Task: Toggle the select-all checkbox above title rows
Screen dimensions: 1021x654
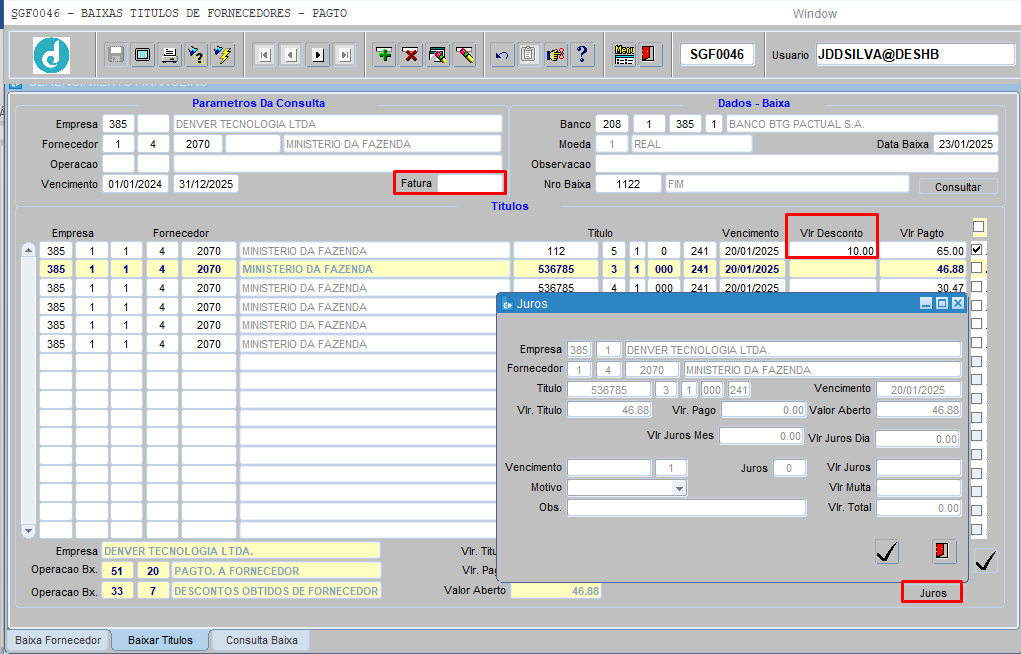Action: [x=978, y=226]
